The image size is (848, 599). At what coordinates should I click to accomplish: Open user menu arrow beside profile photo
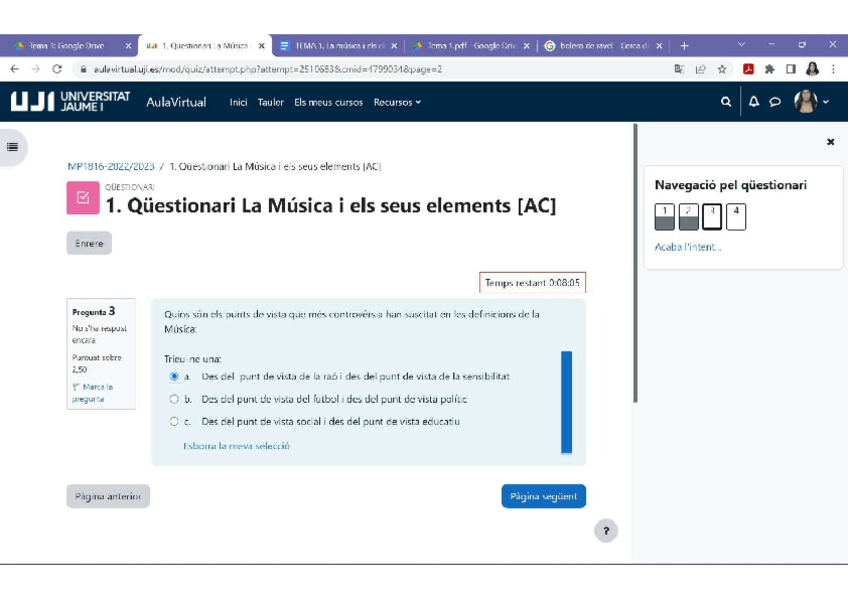pyautogui.click(x=826, y=102)
